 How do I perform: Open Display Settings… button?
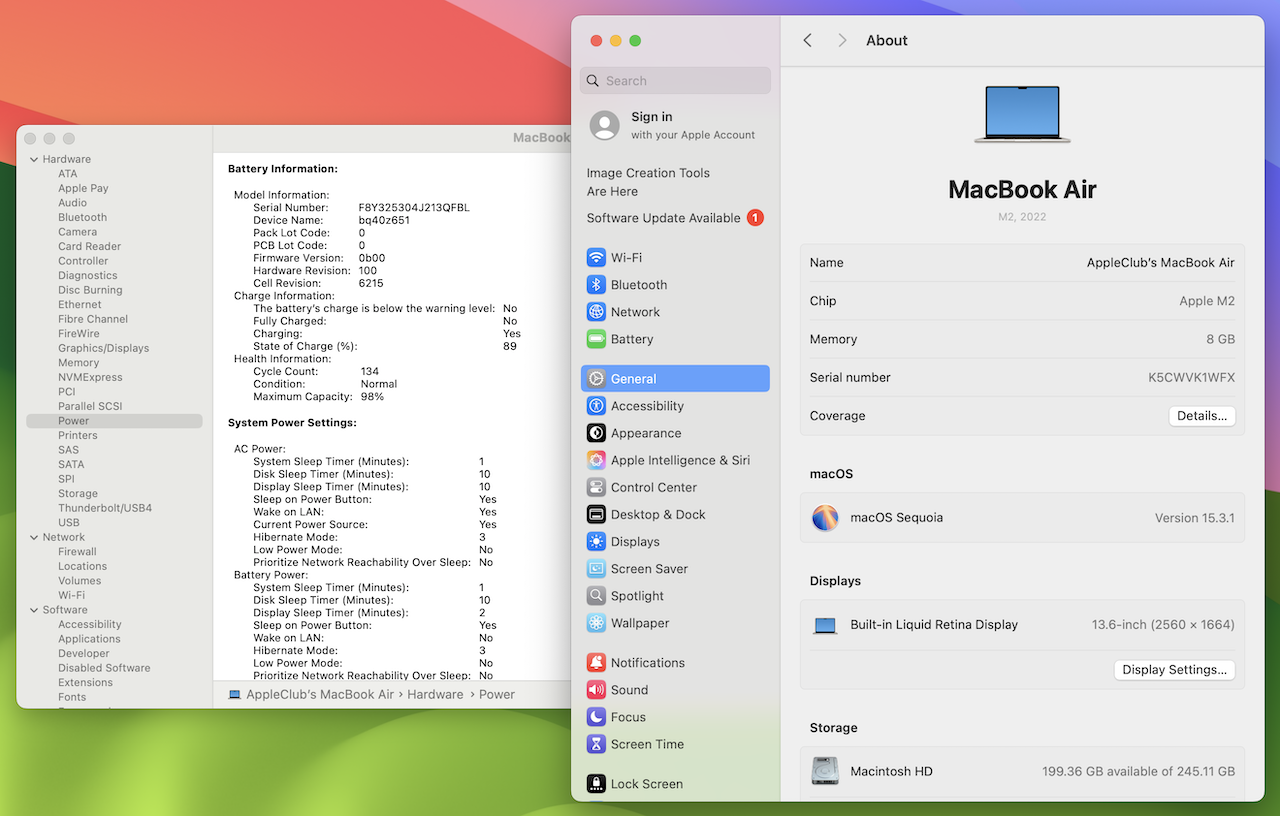(1174, 670)
